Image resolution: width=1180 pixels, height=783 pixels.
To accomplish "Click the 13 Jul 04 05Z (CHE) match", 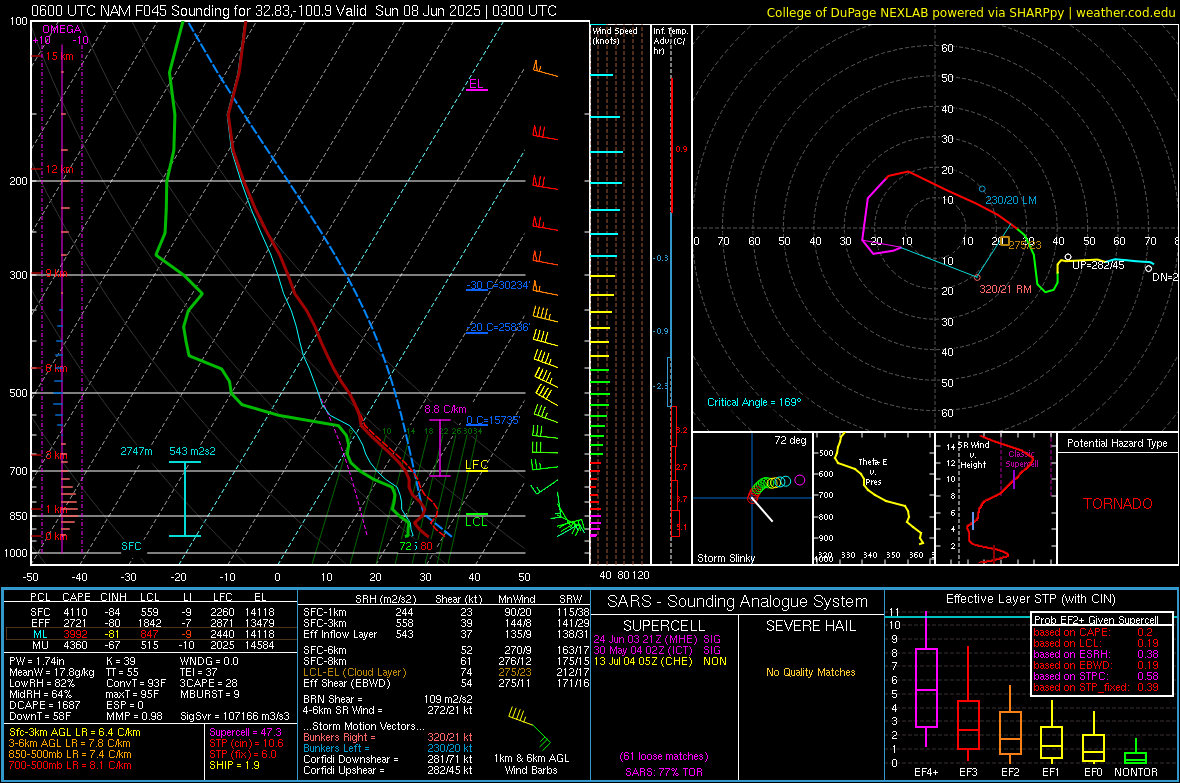I will tap(660, 661).
